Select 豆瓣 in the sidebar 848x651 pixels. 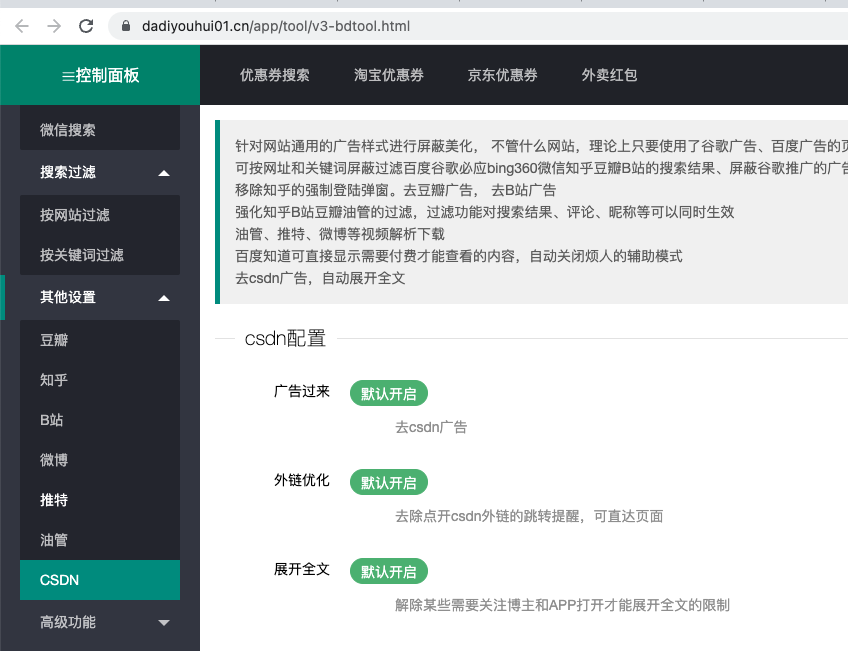(x=100, y=340)
